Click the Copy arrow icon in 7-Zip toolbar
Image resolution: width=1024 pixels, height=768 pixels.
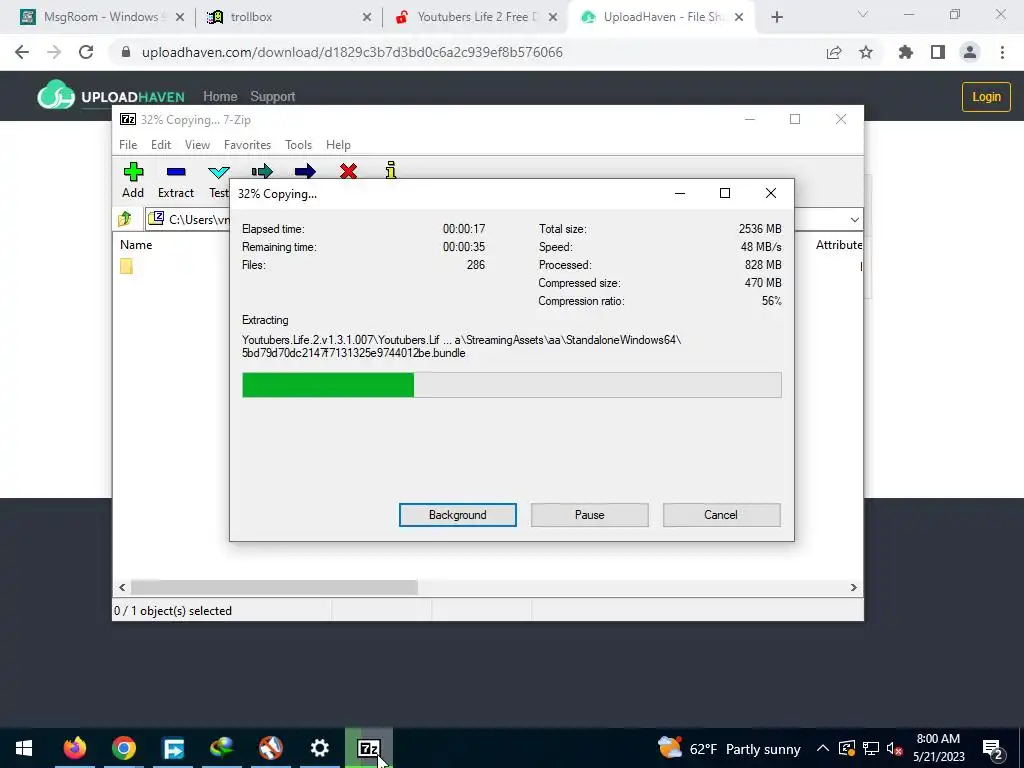point(262,172)
